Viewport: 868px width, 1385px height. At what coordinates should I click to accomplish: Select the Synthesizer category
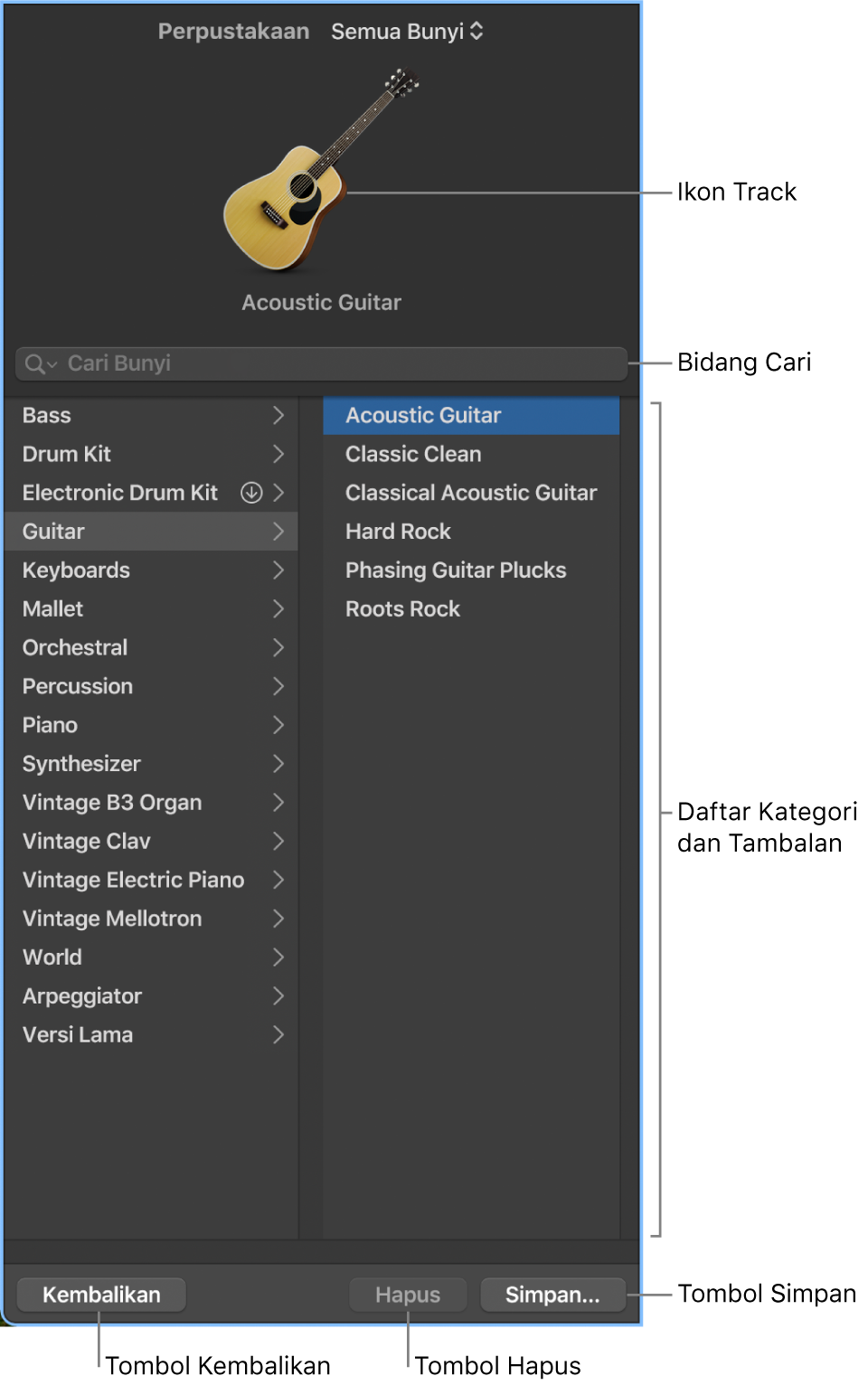[x=82, y=764]
